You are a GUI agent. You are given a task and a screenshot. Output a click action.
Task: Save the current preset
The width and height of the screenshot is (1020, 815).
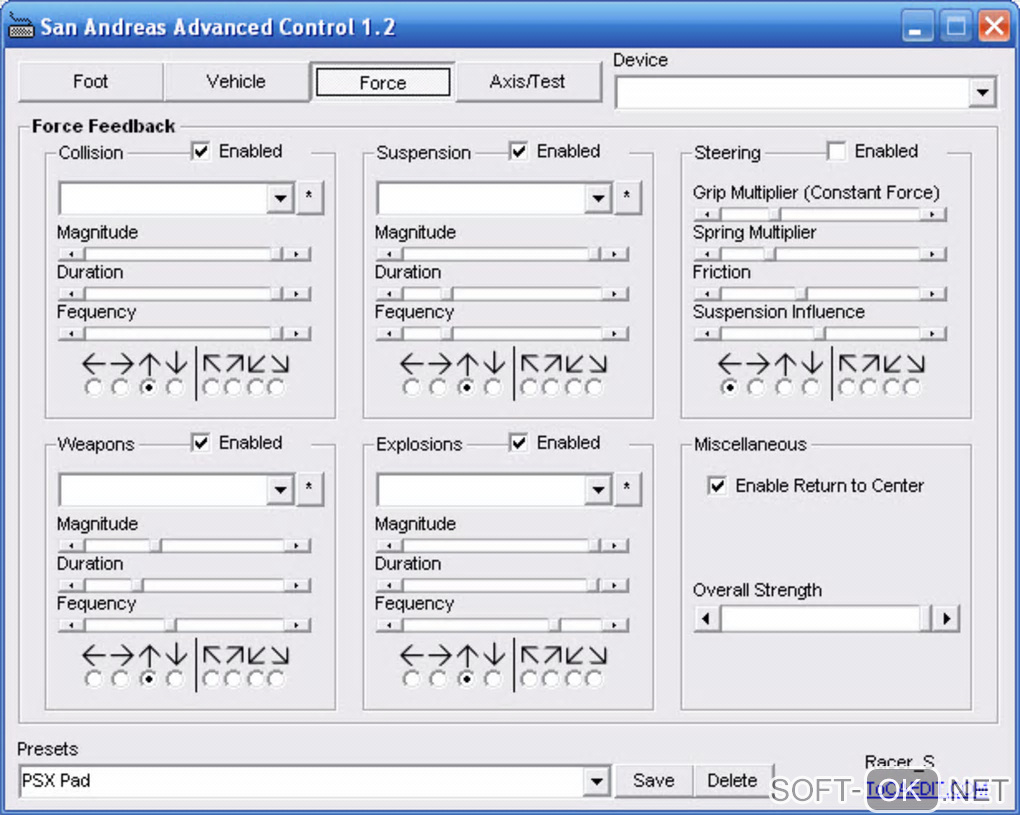pos(654,781)
